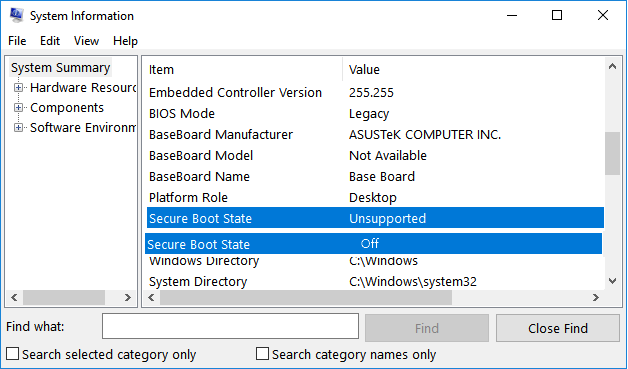Screen dimensions: 628x369
Task: Open the View menu
Action: point(86,41)
